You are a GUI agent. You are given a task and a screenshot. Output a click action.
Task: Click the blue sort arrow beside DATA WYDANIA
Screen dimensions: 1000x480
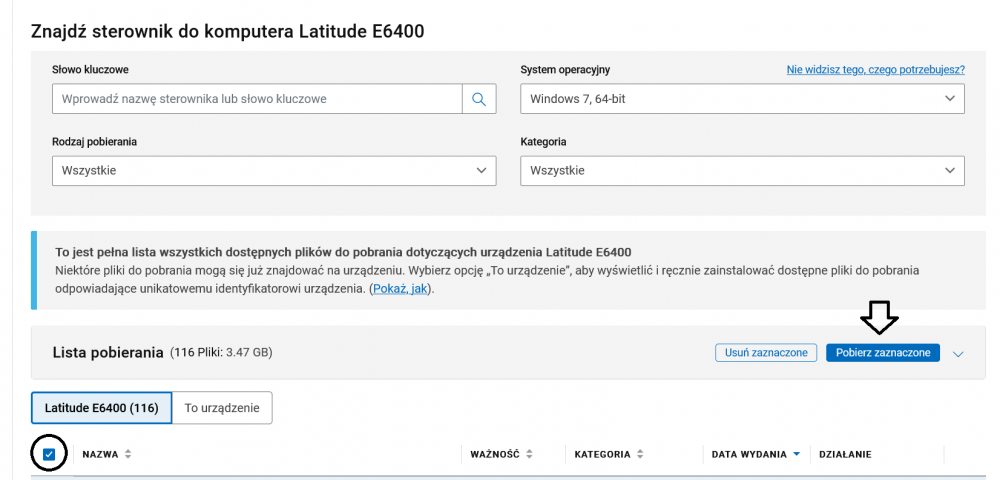click(796, 454)
